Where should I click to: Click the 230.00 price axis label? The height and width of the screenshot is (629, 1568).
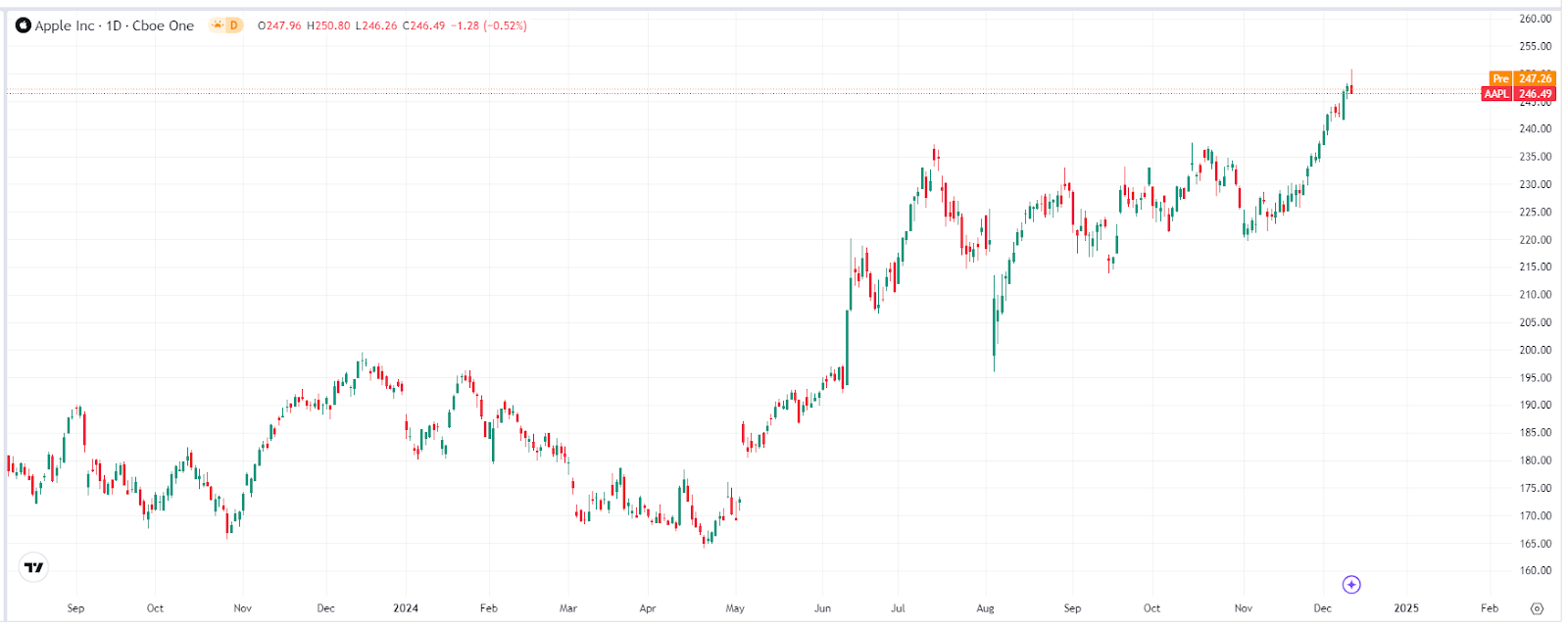click(x=1535, y=184)
